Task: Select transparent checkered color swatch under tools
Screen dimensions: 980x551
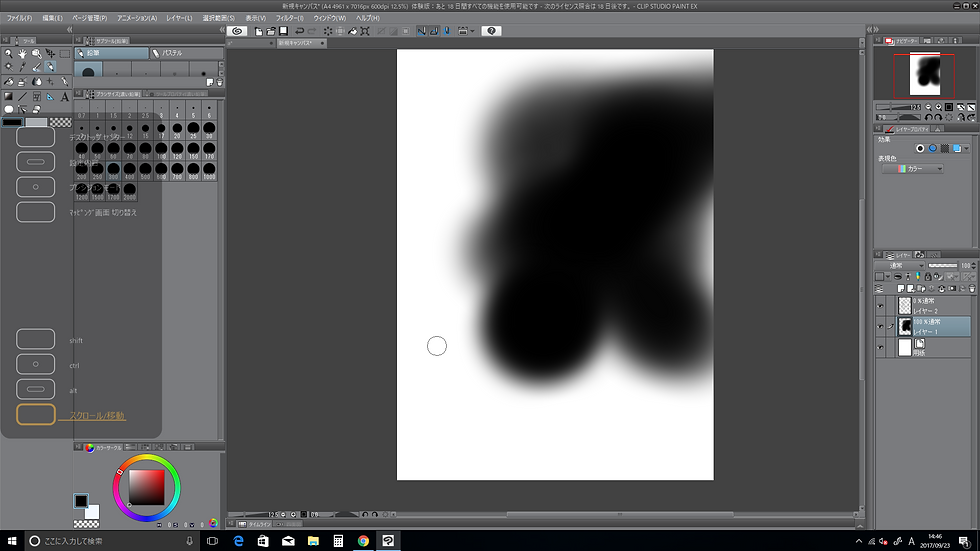Action: (x=61, y=122)
